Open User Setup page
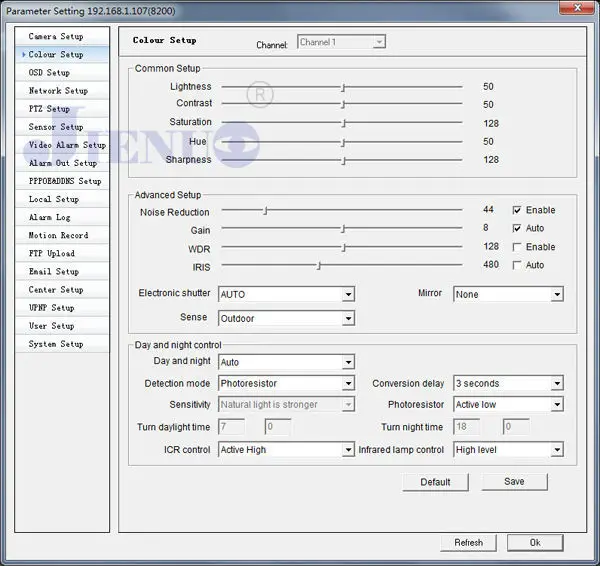Image resolution: width=600 pixels, height=566 pixels. tap(62, 326)
